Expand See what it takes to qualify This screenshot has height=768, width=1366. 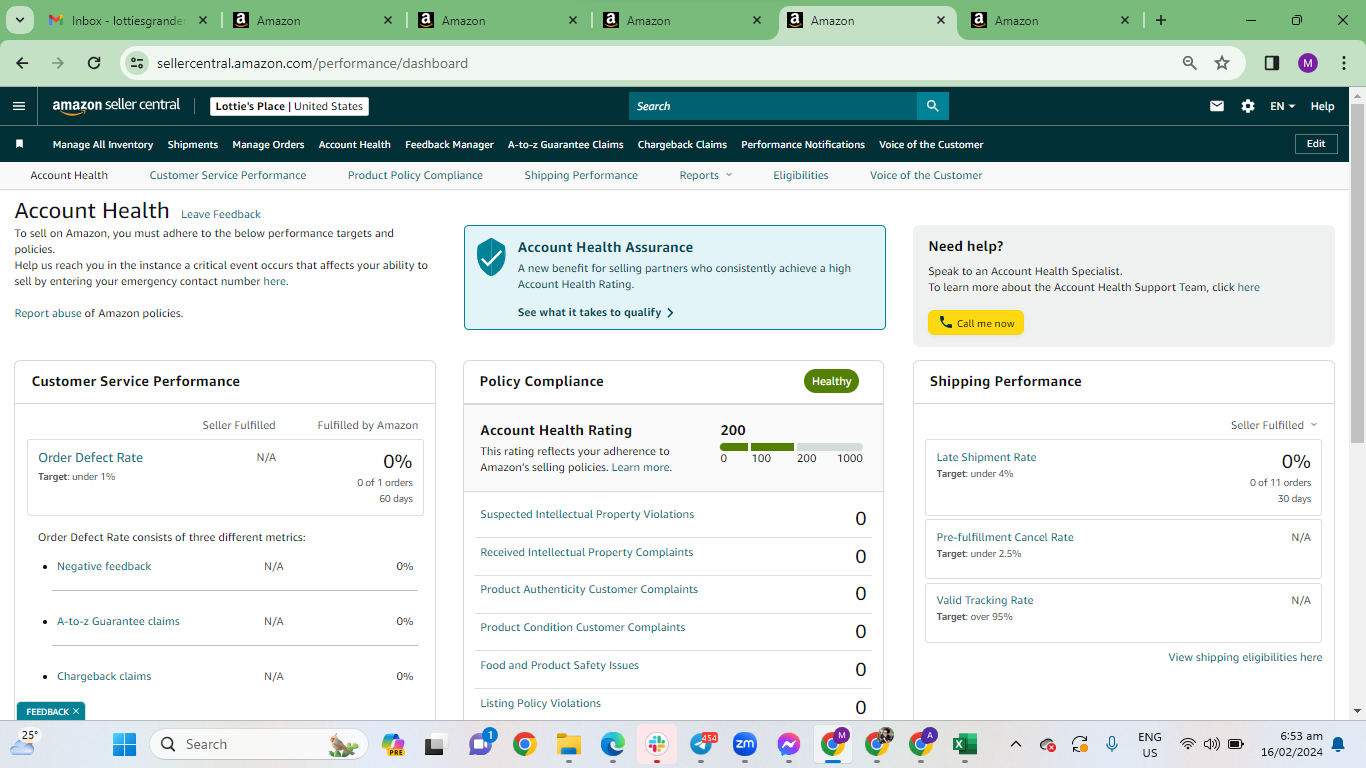click(596, 312)
